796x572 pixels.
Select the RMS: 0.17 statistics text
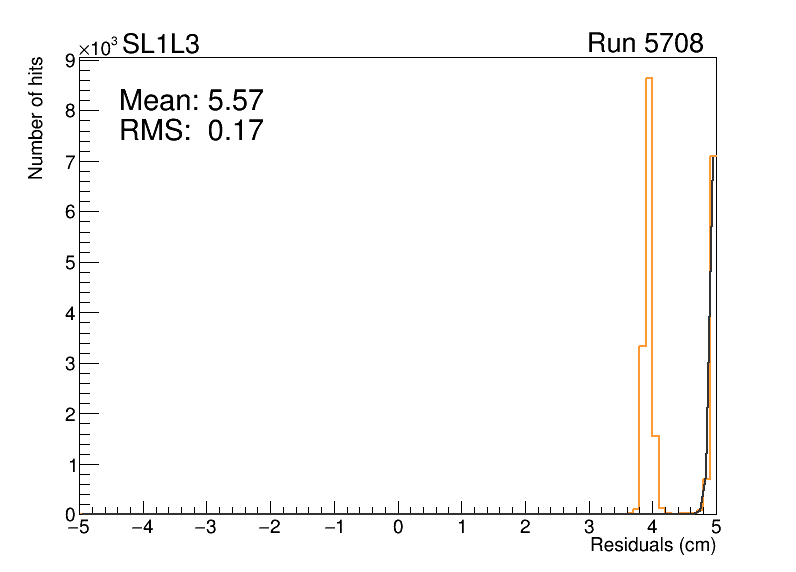click(x=191, y=130)
